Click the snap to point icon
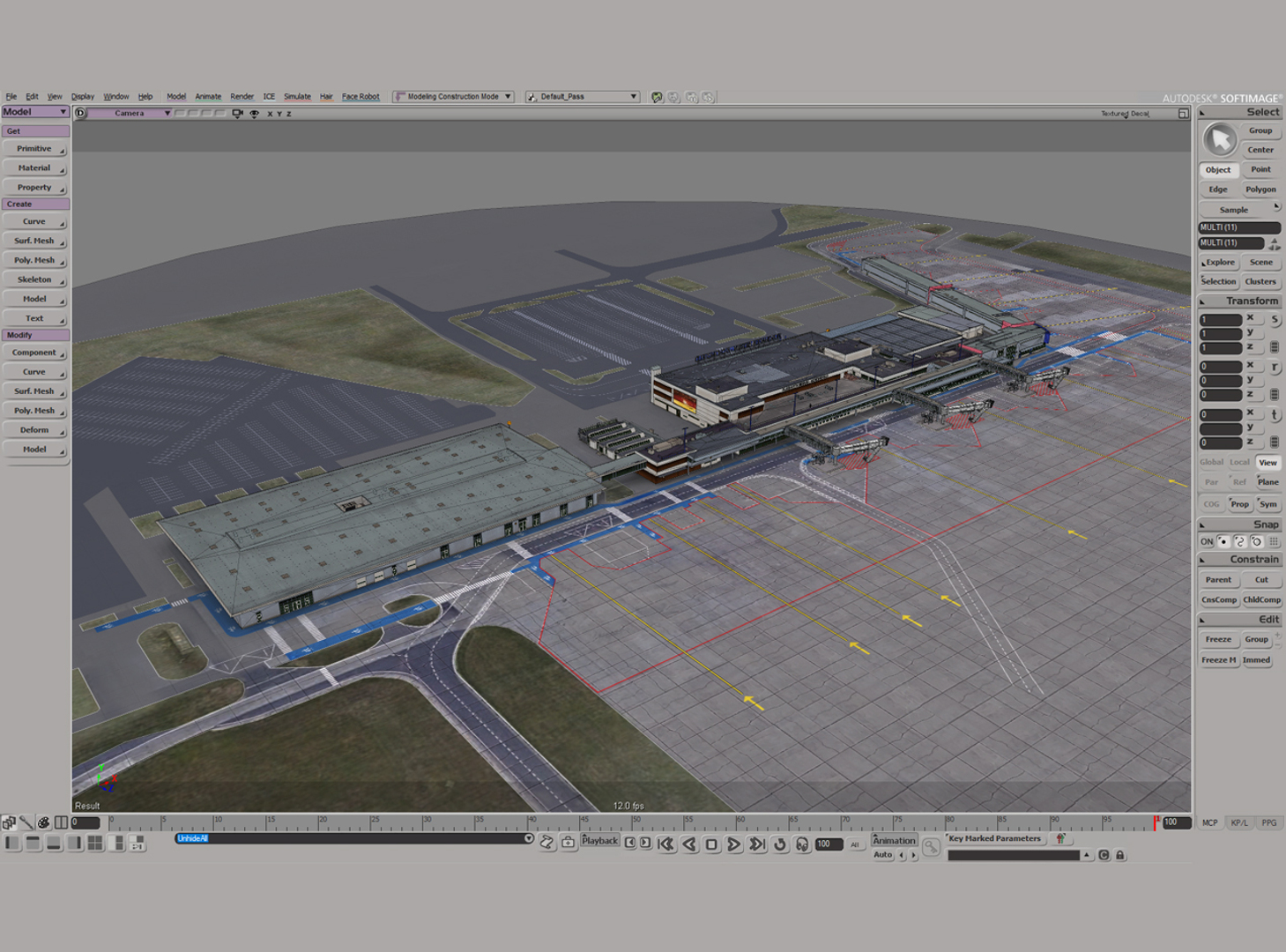The height and width of the screenshot is (952, 1286). pyautogui.click(x=1223, y=542)
